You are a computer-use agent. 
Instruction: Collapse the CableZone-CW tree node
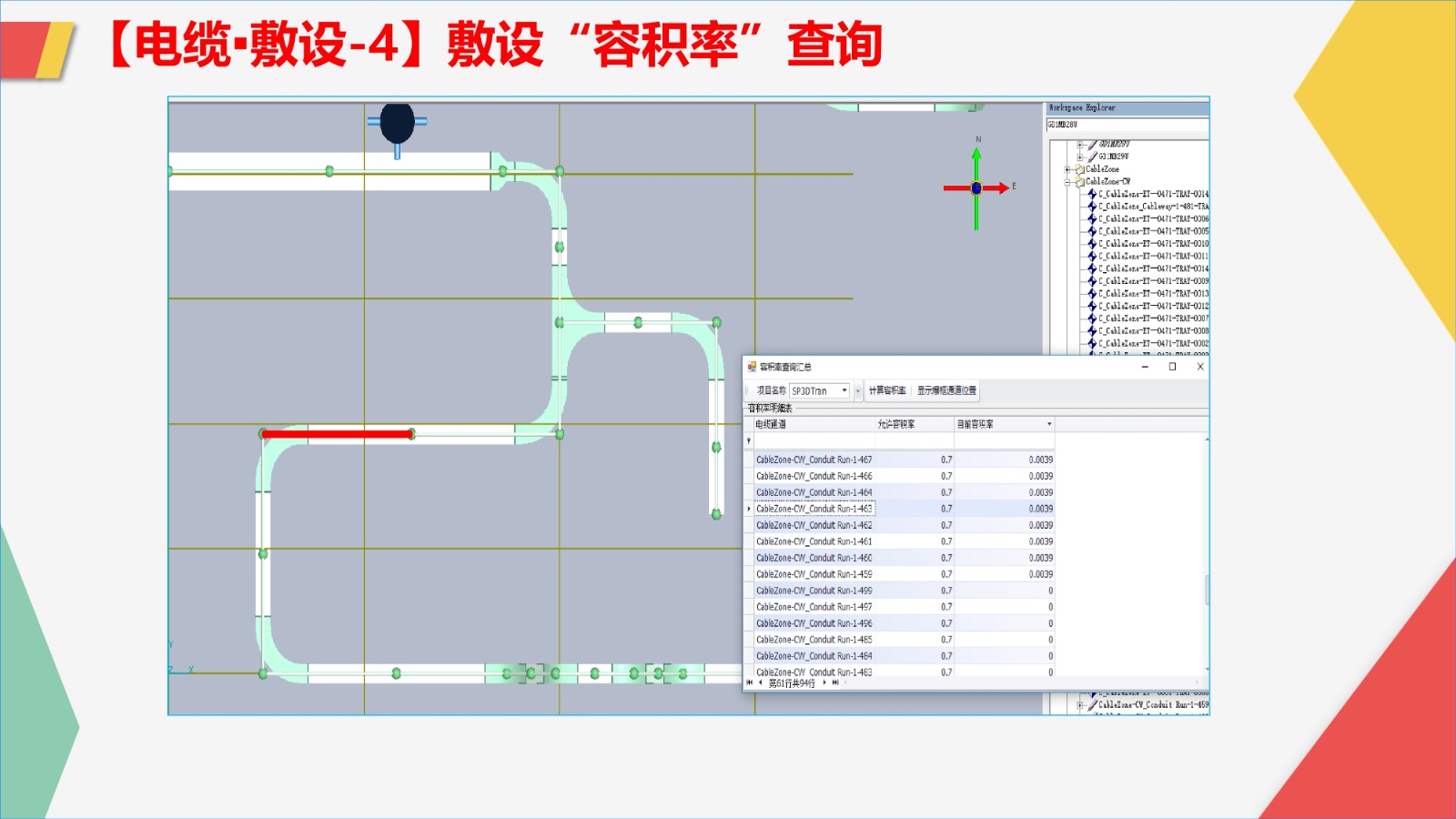coord(1067,182)
